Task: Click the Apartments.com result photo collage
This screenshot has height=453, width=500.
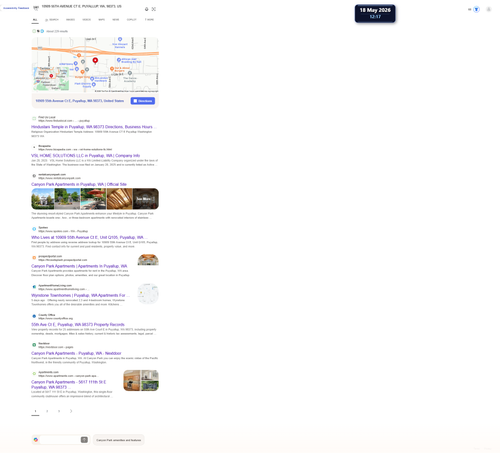Action: (x=141, y=380)
